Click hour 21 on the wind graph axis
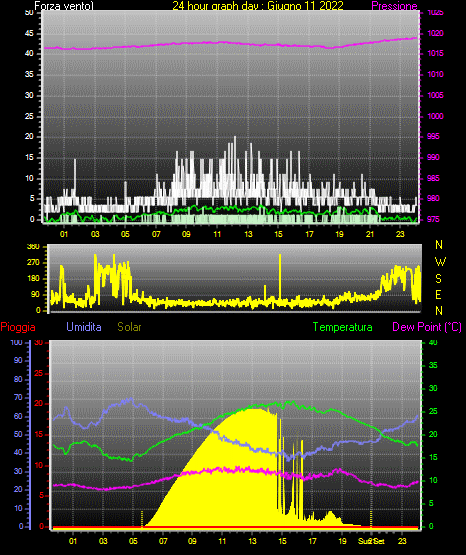This screenshot has height=555, width=466. pos(370,234)
